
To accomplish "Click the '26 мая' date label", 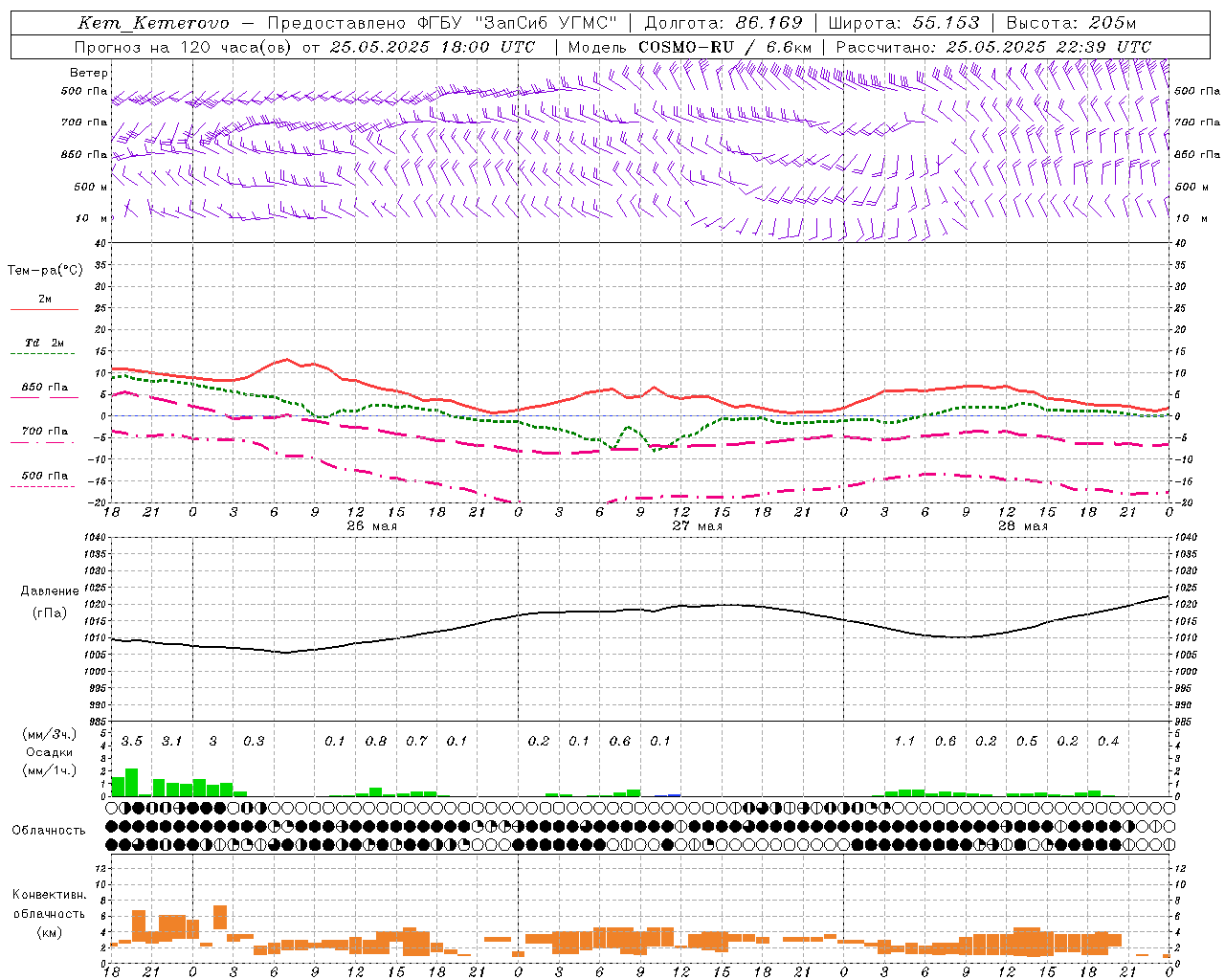I will 371,526.
